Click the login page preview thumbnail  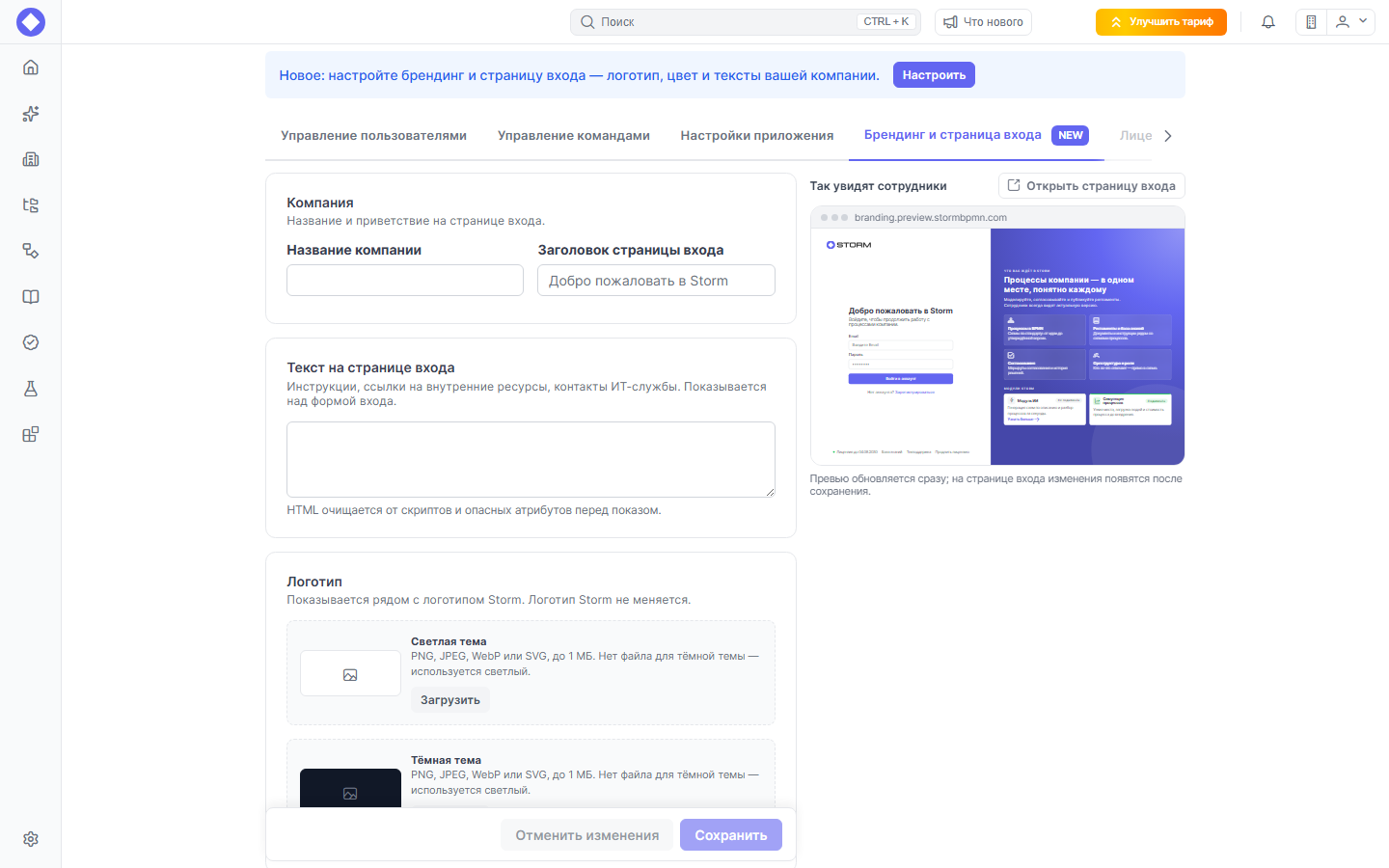coord(997,346)
